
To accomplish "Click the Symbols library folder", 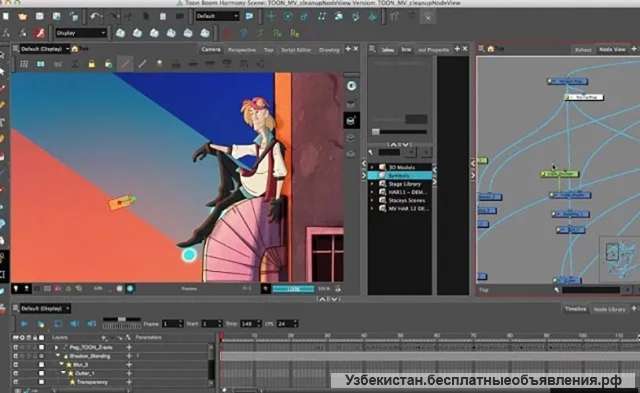I will 400,175.
